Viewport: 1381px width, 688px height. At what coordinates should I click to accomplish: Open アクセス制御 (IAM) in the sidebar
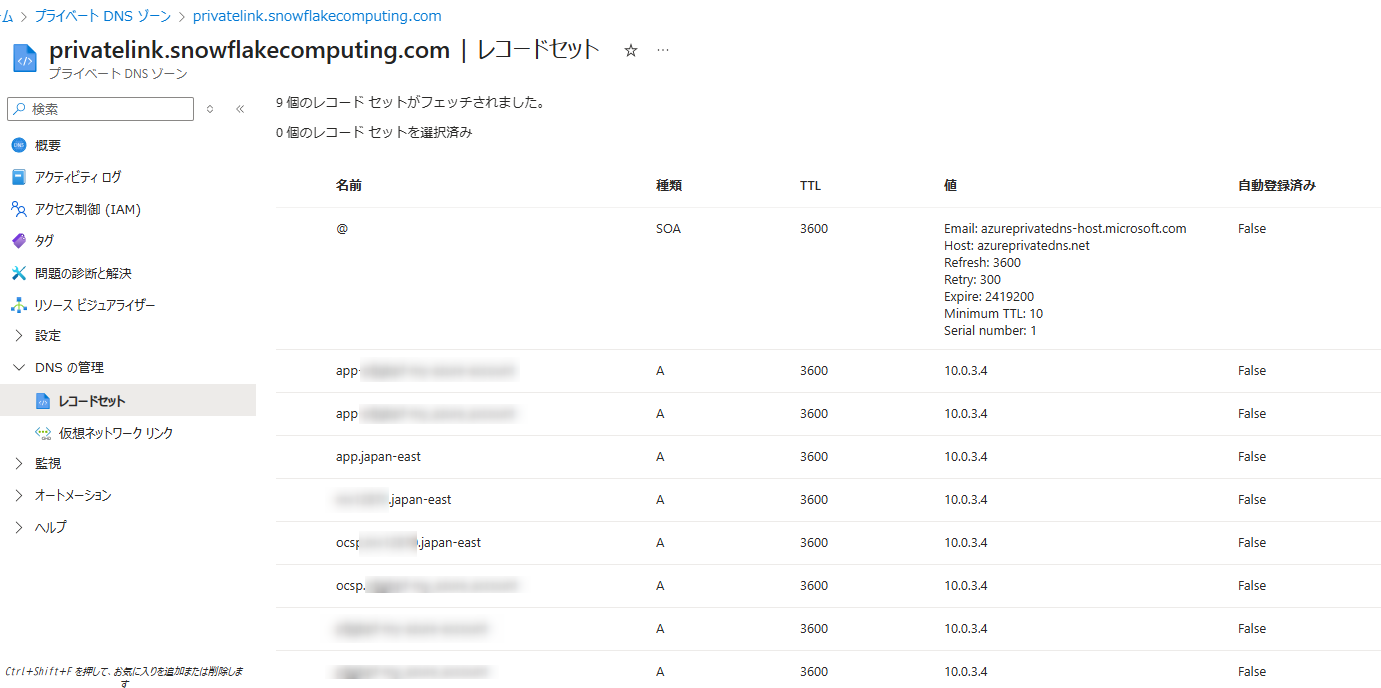[88, 209]
